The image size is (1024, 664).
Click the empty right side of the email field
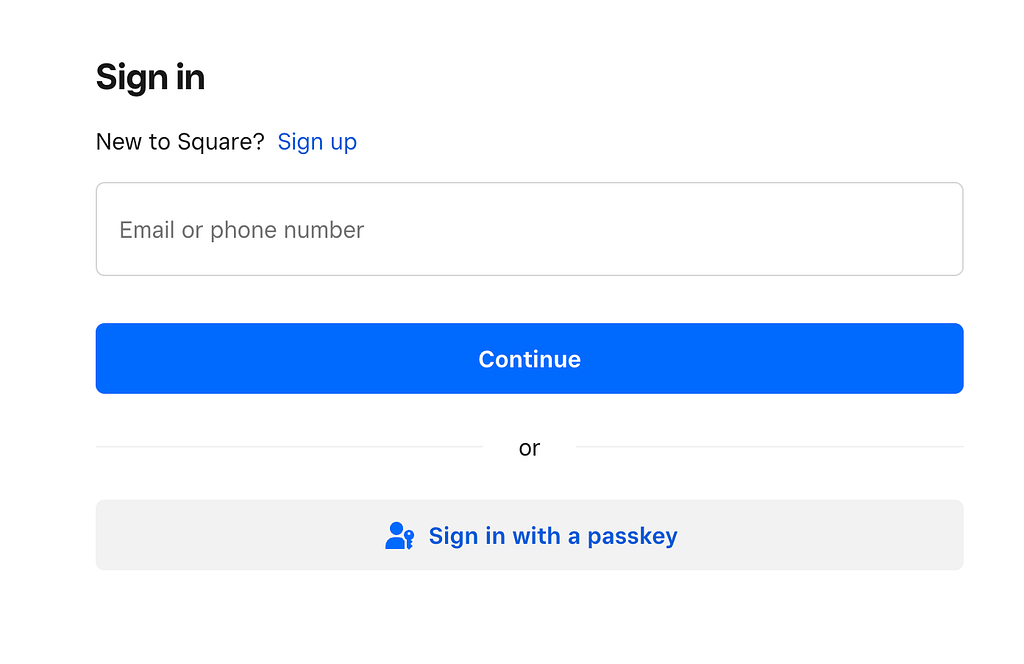click(x=800, y=229)
